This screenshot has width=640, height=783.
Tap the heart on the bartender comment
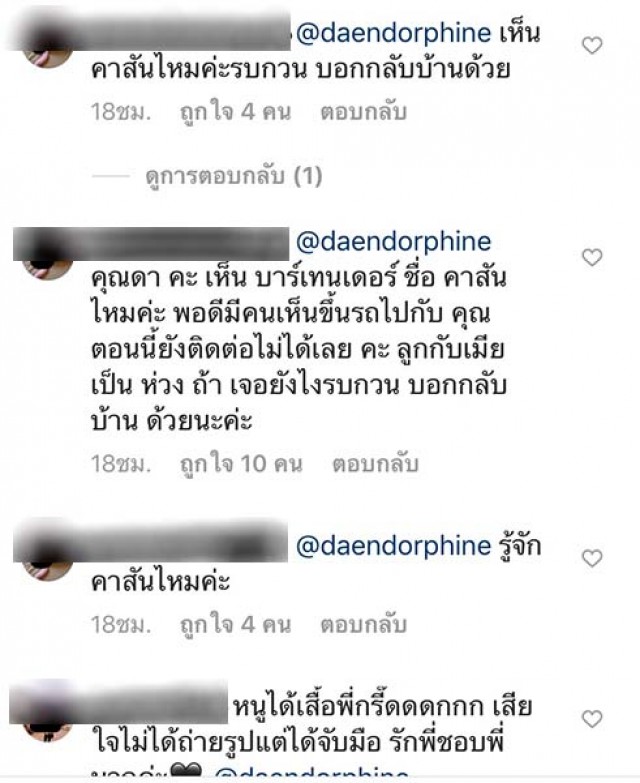(x=592, y=258)
